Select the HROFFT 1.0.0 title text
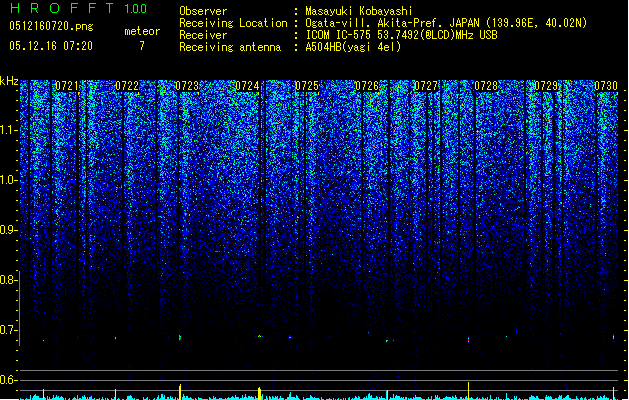This screenshot has width=629, height=400. click(79, 8)
